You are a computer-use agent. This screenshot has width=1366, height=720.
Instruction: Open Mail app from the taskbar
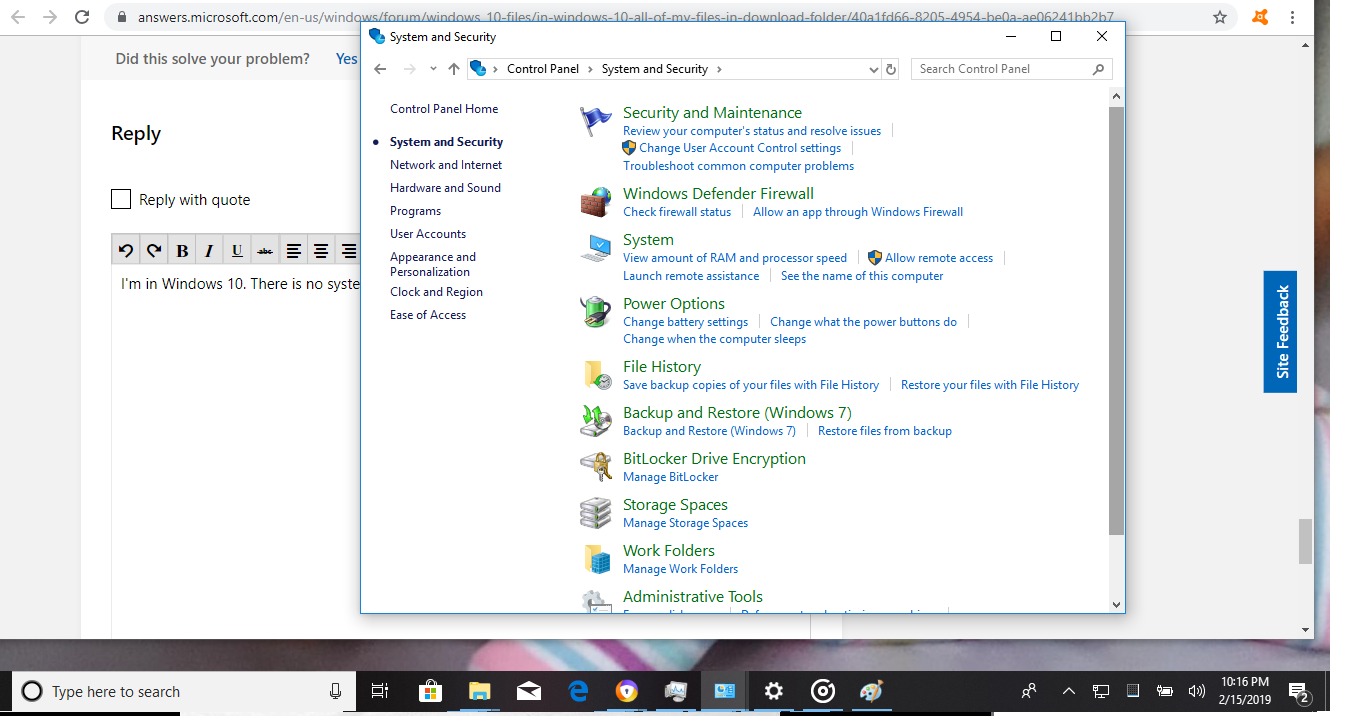pos(529,691)
